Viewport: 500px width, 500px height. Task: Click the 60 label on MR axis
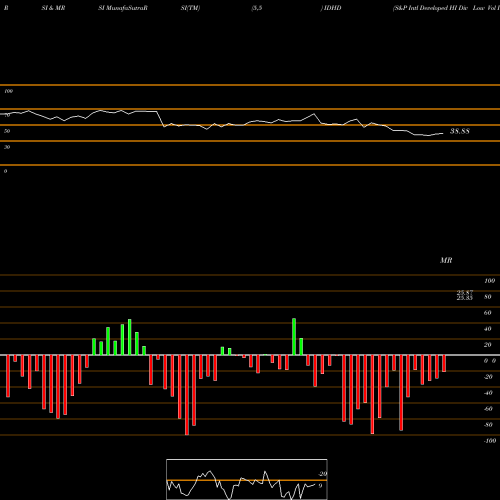(488, 313)
